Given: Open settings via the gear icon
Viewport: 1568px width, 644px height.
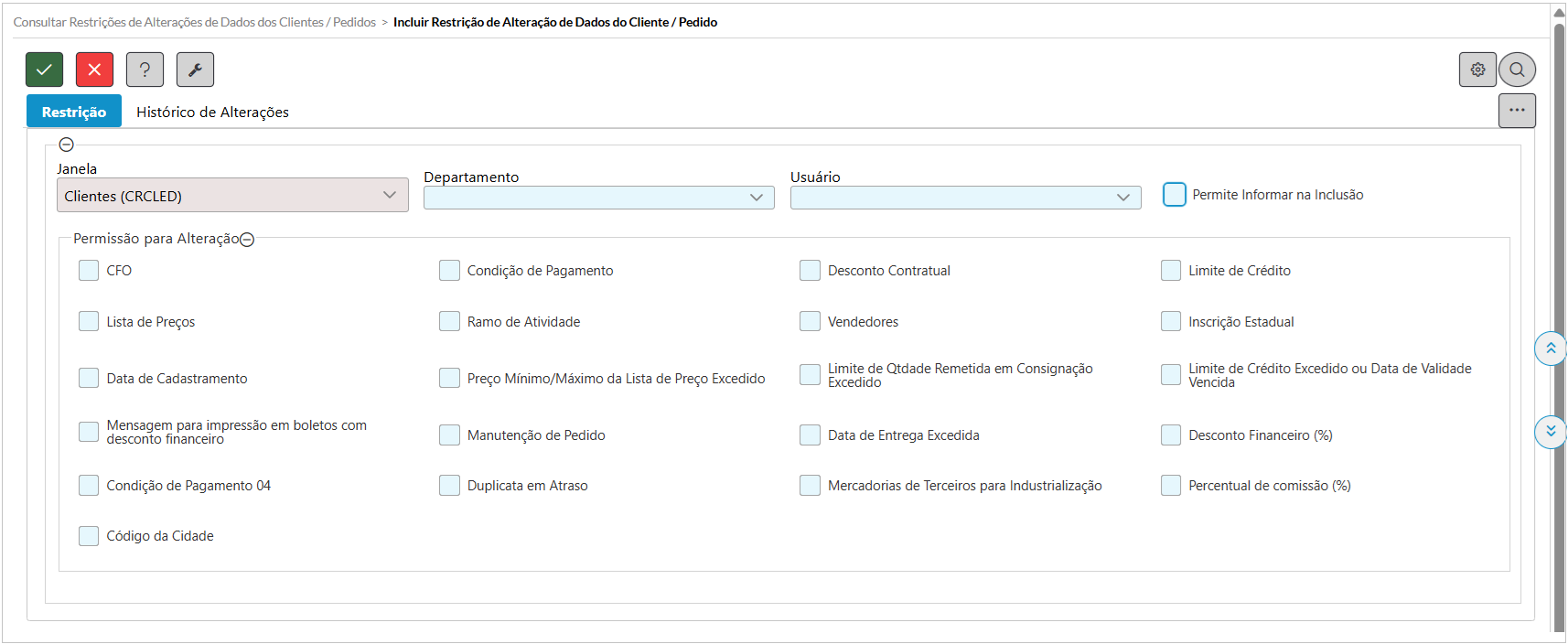Looking at the screenshot, I should (x=1477, y=70).
